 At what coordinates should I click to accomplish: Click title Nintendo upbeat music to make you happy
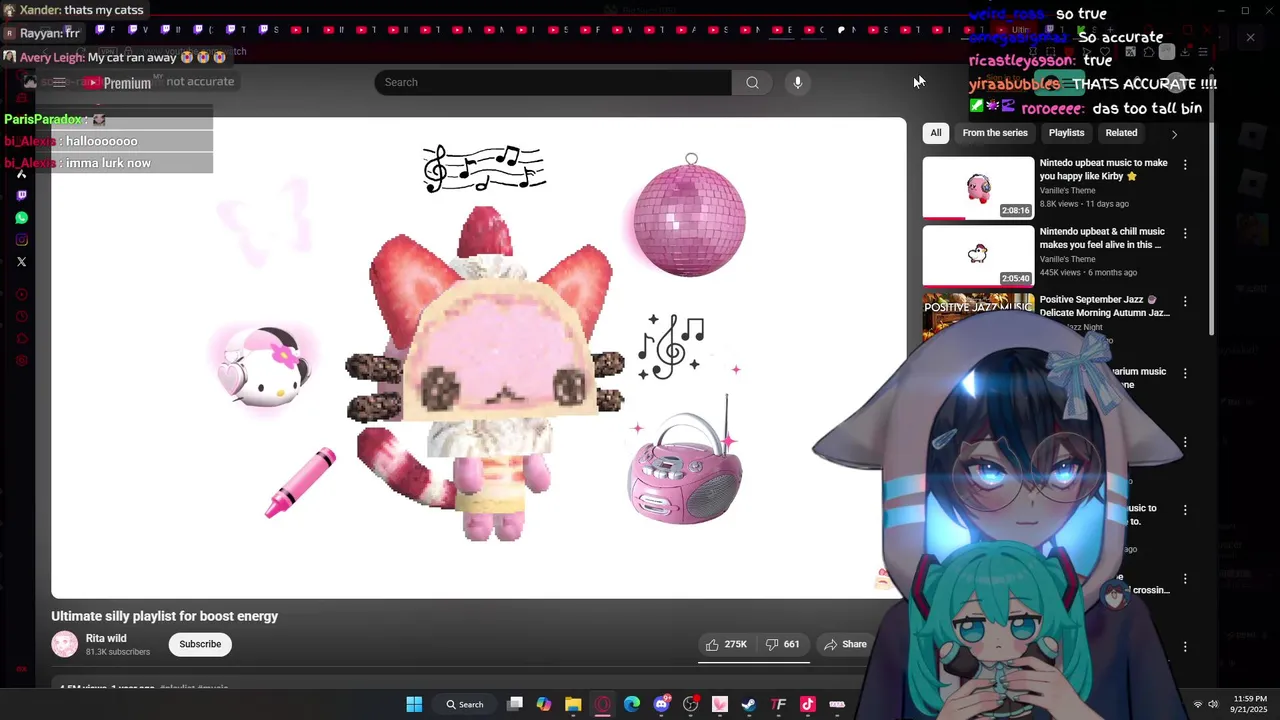click(1103, 169)
